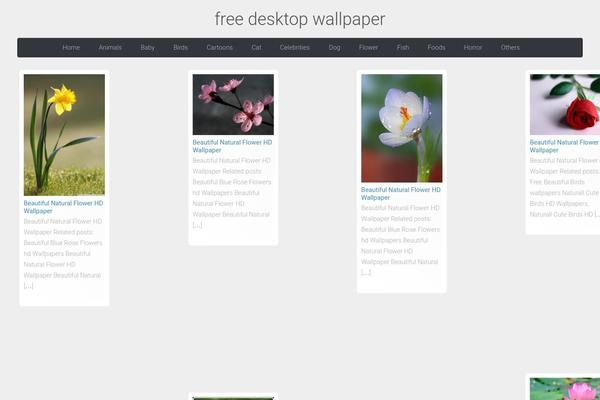Select the Dog menu item
The image size is (600, 400).
pyautogui.click(x=334, y=47)
